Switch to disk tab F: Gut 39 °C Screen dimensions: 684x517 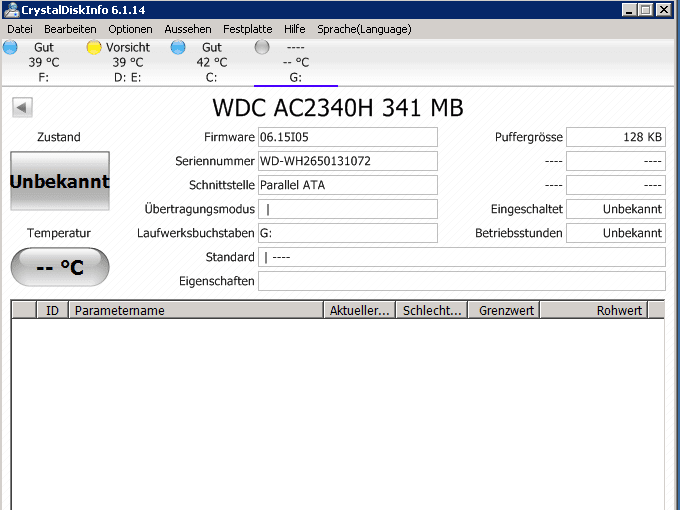pyautogui.click(x=44, y=62)
